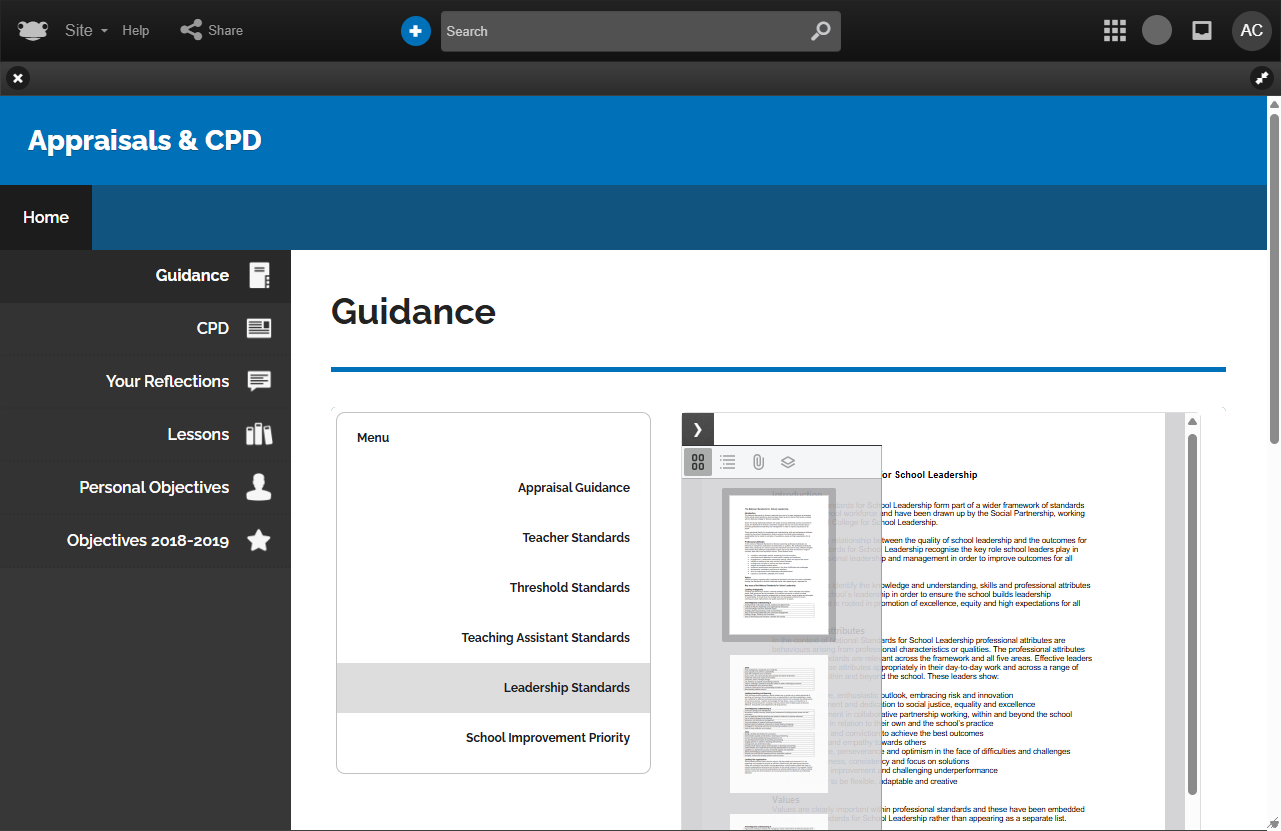Image resolution: width=1281 pixels, height=831 pixels.
Task: Show document outline list view icon
Action: click(728, 462)
